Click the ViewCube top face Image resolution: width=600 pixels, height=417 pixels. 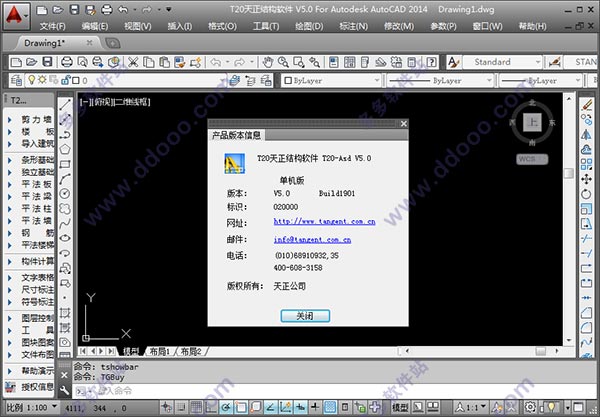pyautogui.click(x=533, y=123)
